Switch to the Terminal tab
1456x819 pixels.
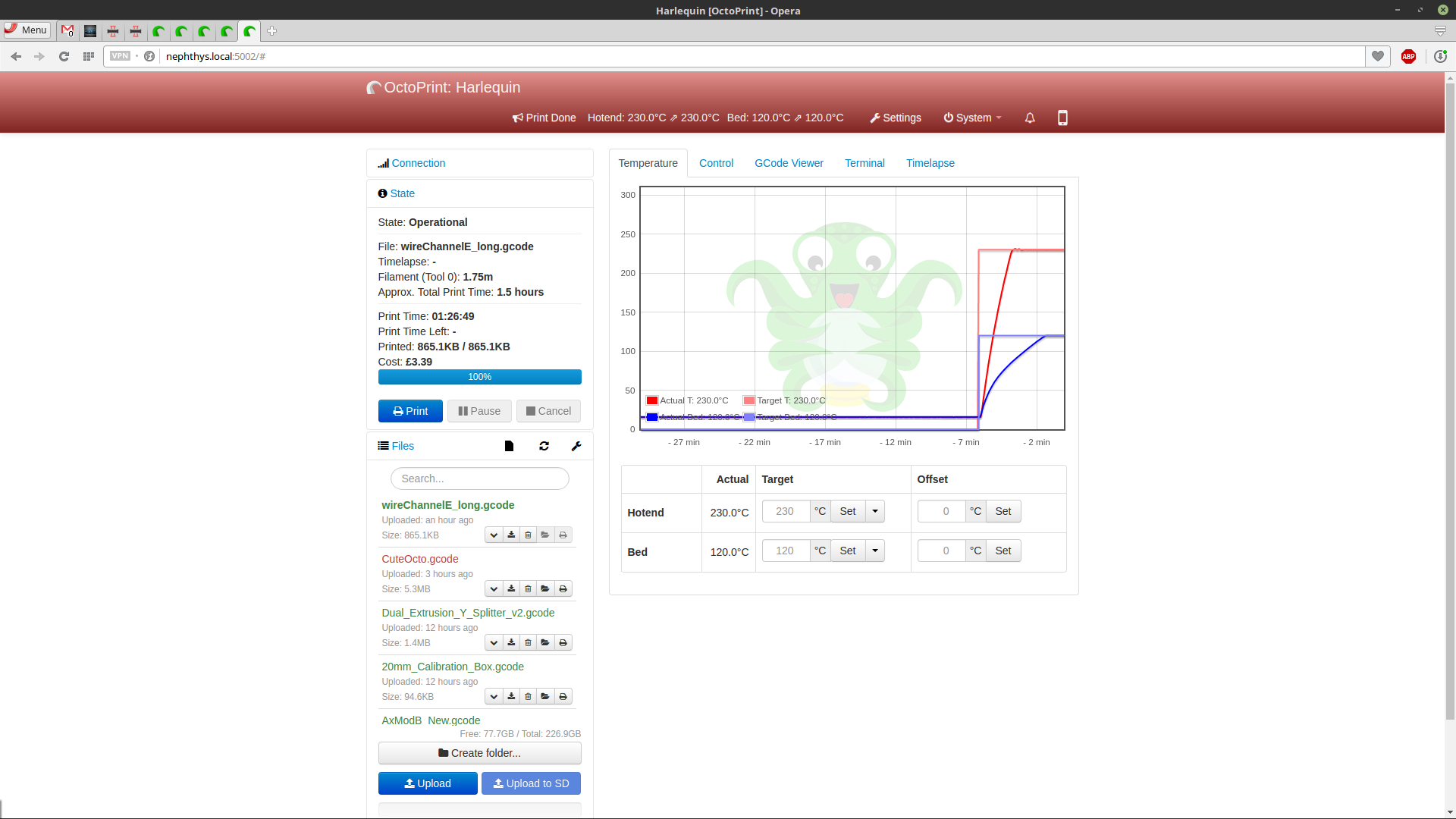pyautogui.click(x=864, y=163)
